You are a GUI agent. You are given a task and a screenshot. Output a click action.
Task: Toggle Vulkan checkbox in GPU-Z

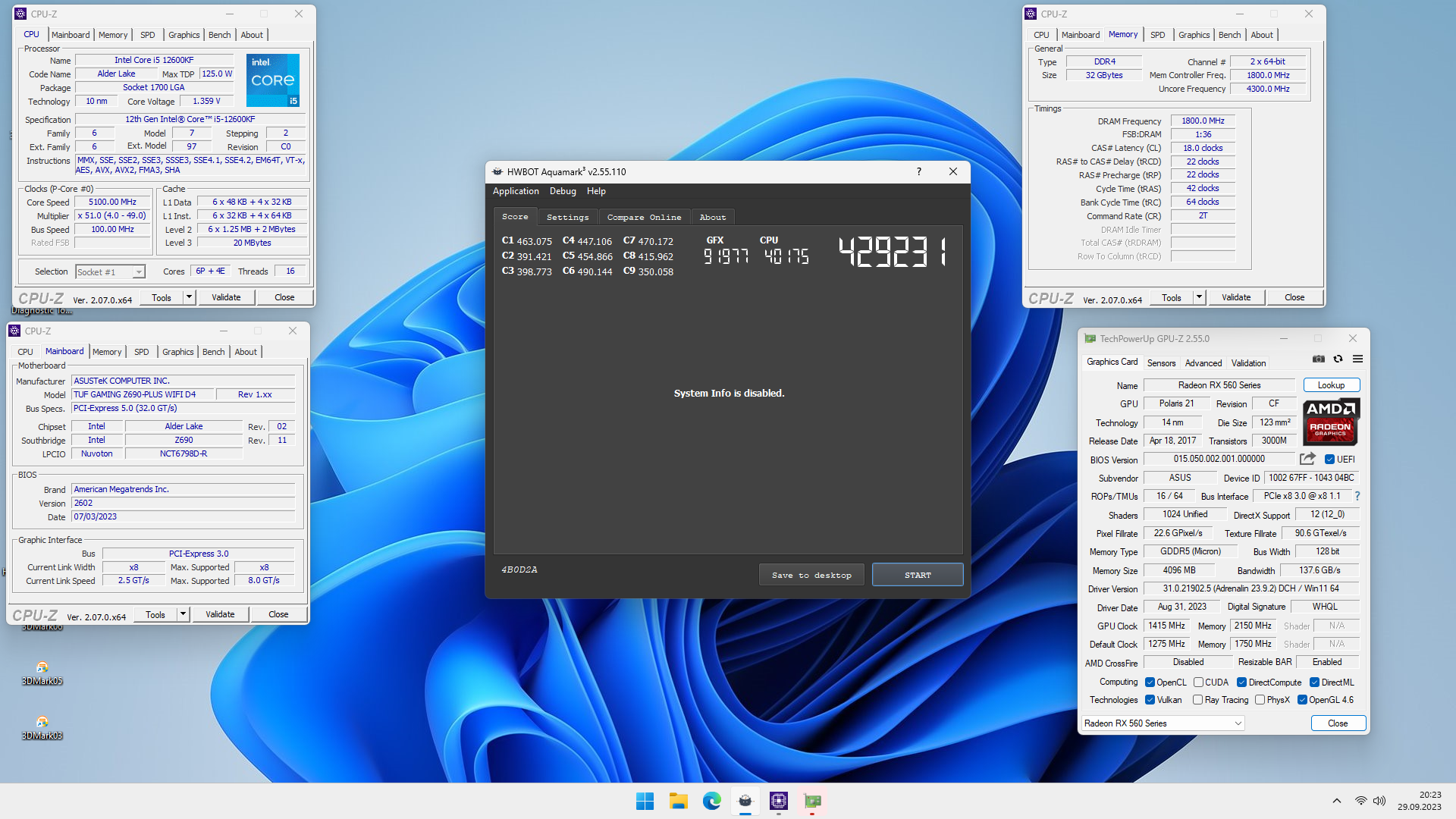pos(1150,700)
